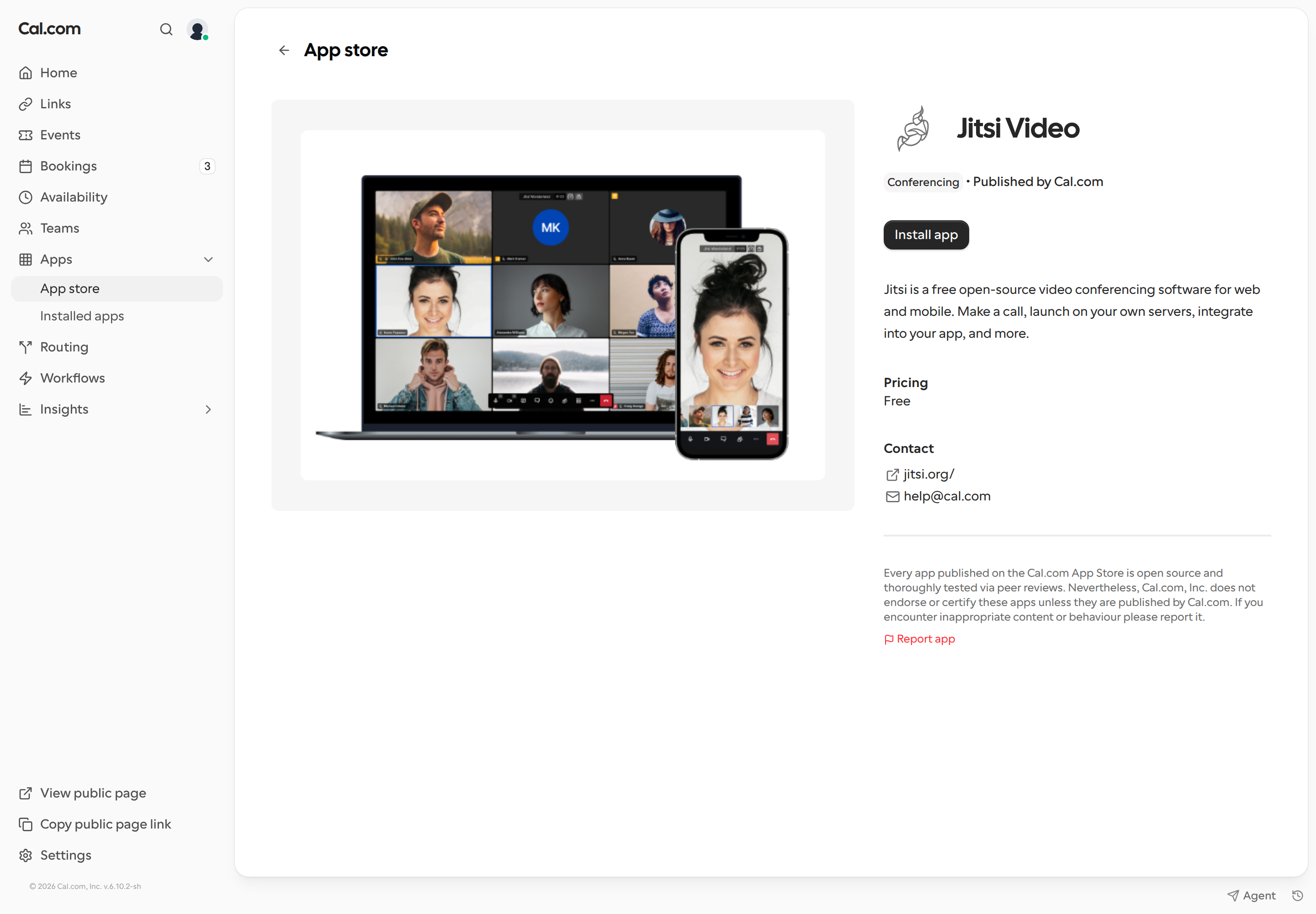This screenshot has width=1316, height=914.
Task: Open Events in sidebar
Action: [x=117, y=134]
